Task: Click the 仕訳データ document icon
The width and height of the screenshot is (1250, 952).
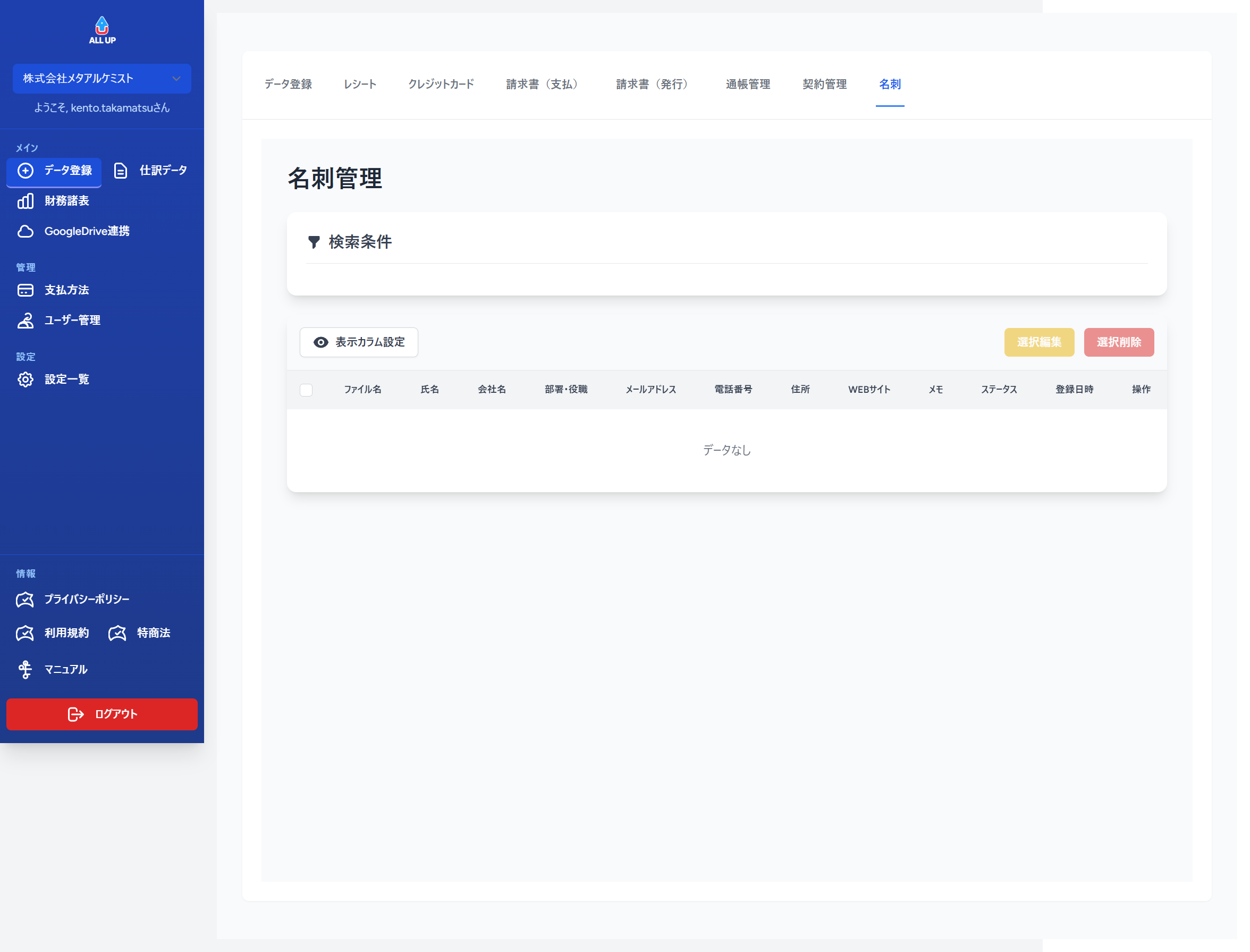Action: click(x=120, y=171)
